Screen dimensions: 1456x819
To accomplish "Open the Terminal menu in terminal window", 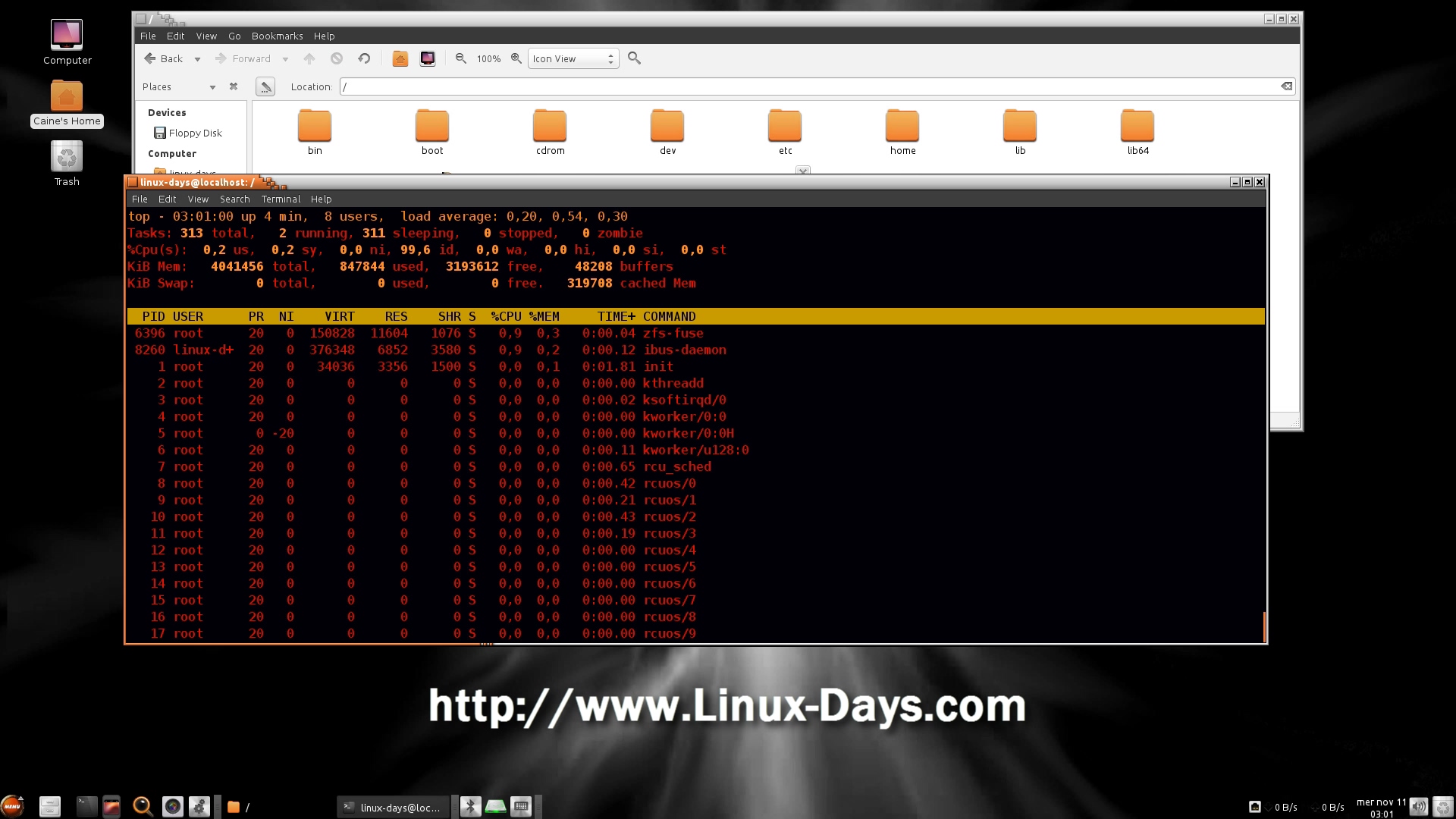I will click(281, 199).
